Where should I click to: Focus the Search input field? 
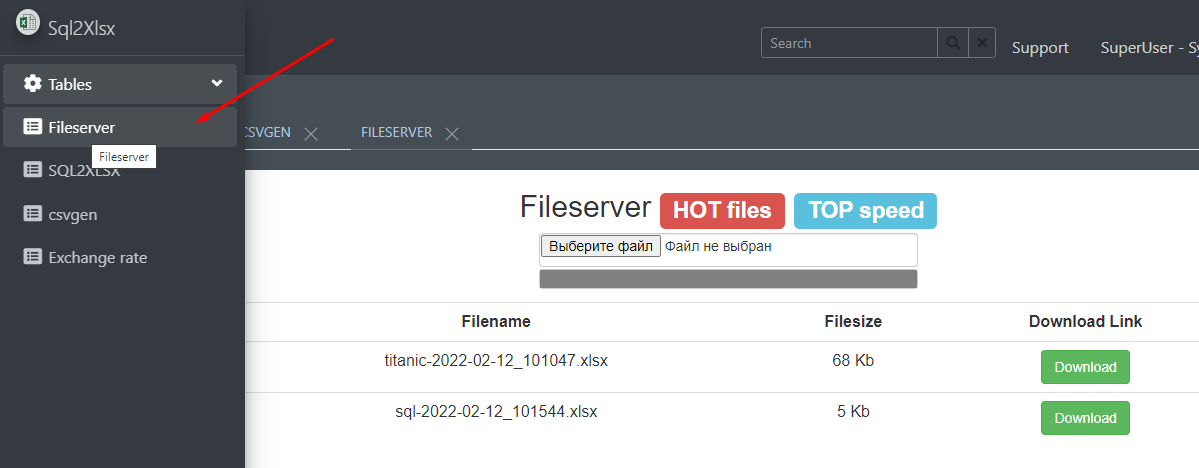coord(848,43)
